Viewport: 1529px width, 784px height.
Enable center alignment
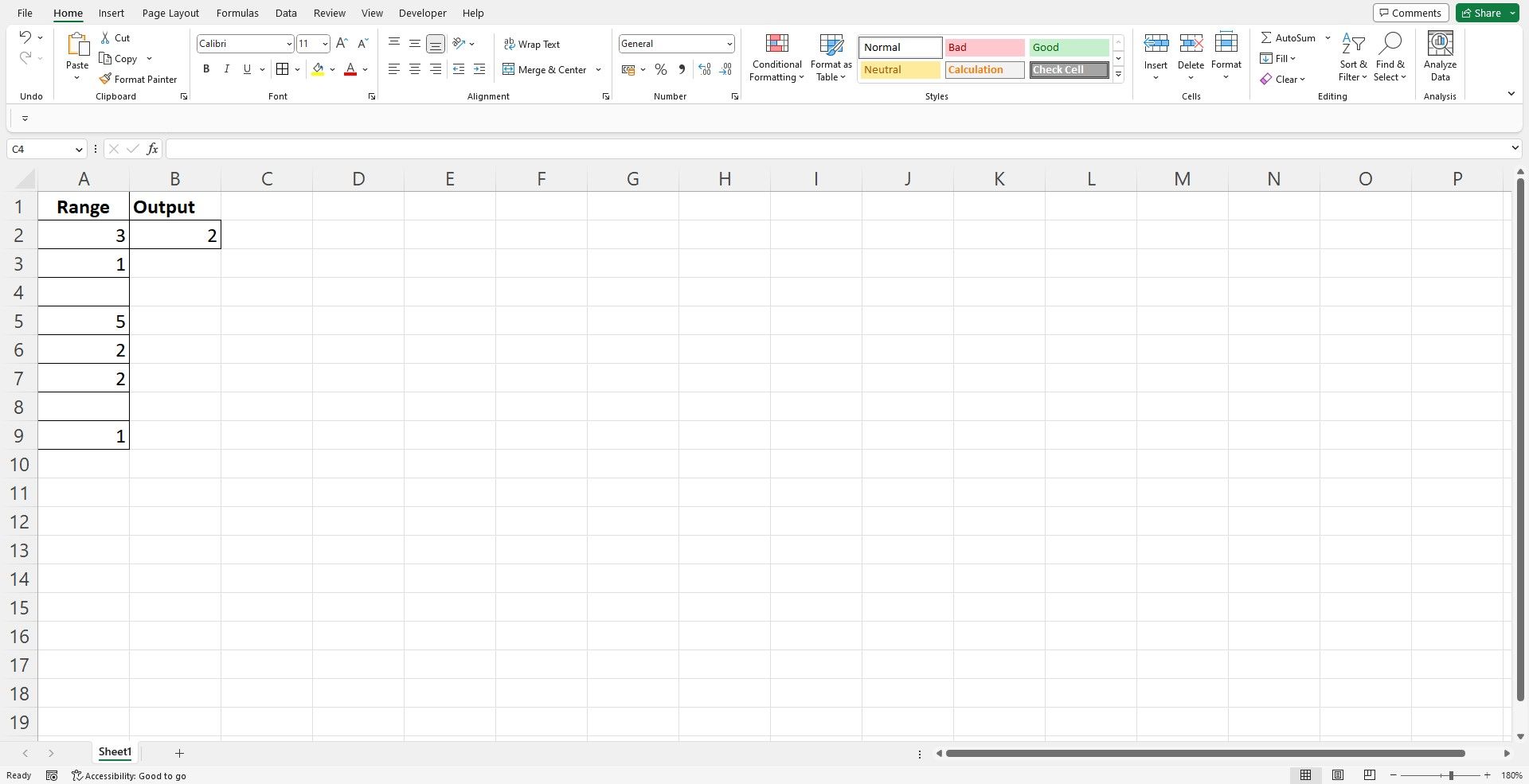pyautogui.click(x=414, y=69)
